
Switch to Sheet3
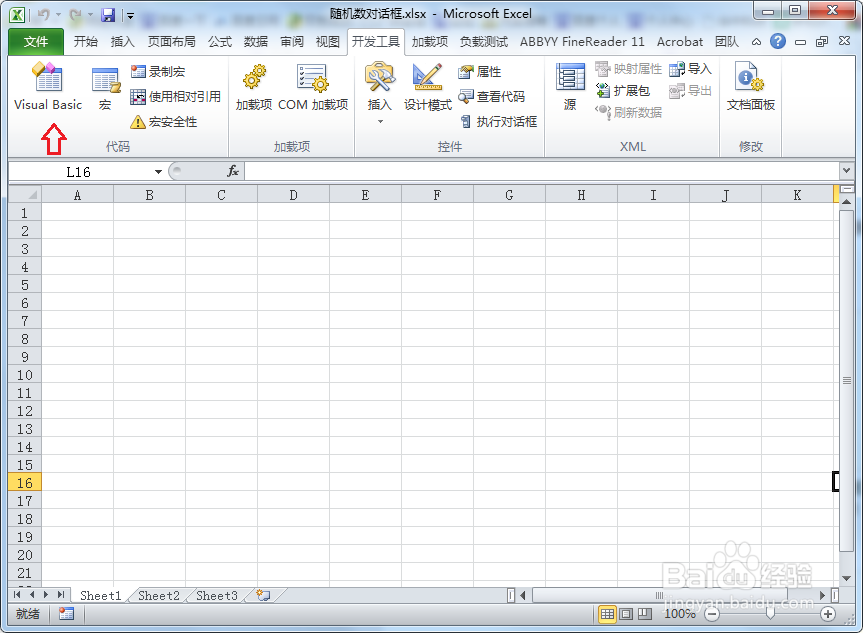click(217, 596)
